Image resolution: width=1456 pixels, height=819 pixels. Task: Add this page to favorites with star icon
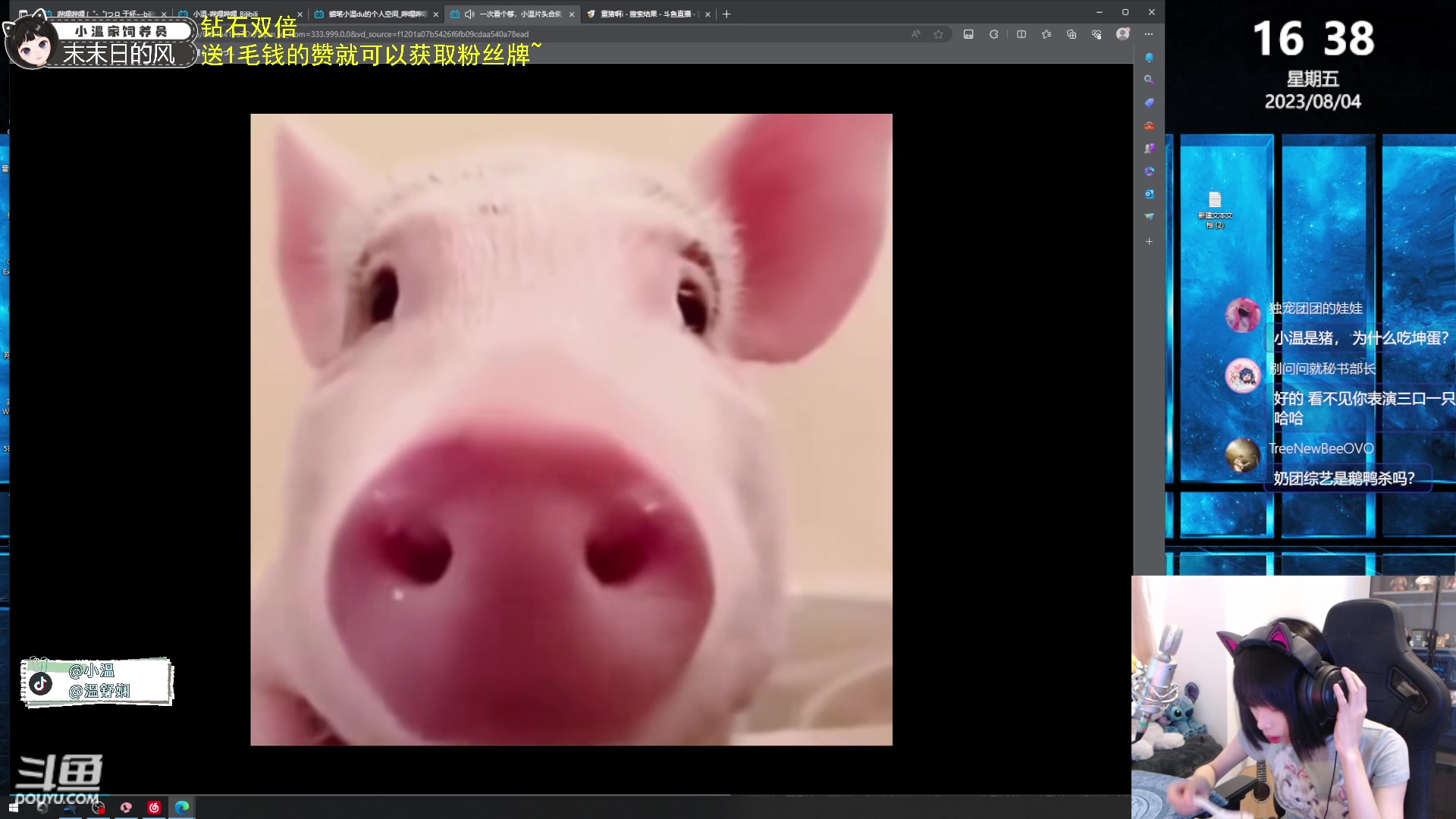pos(939,34)
